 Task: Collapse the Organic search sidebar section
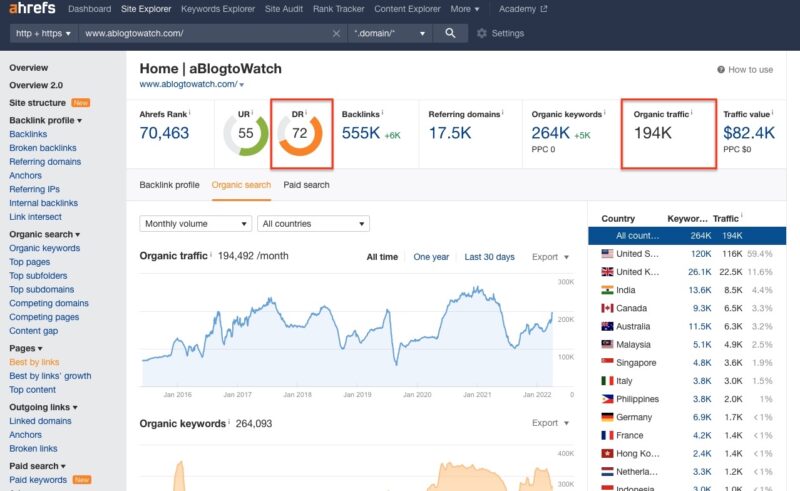tap(44, 234)
